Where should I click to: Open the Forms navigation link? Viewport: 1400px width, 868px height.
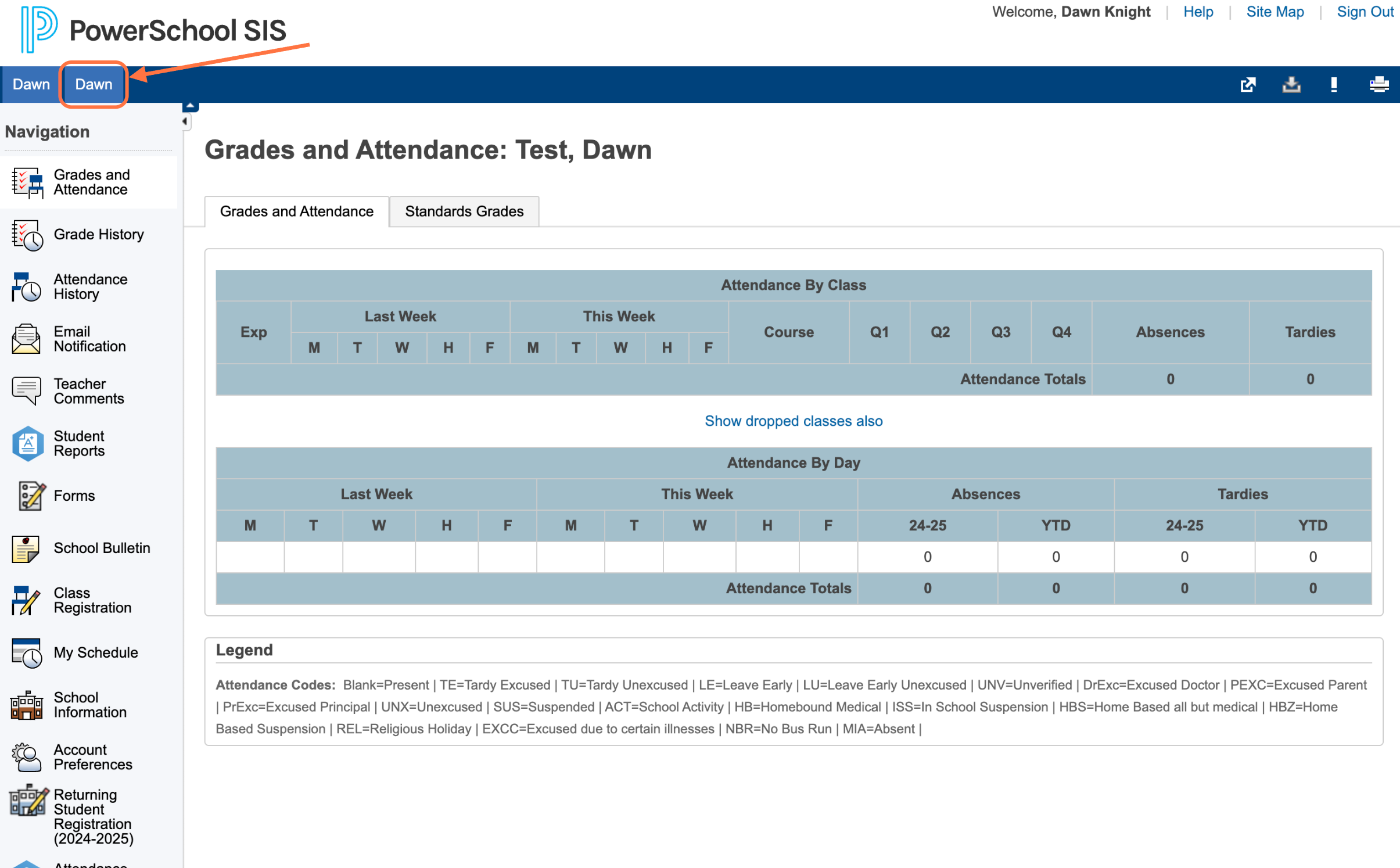(x=74, y=496)
